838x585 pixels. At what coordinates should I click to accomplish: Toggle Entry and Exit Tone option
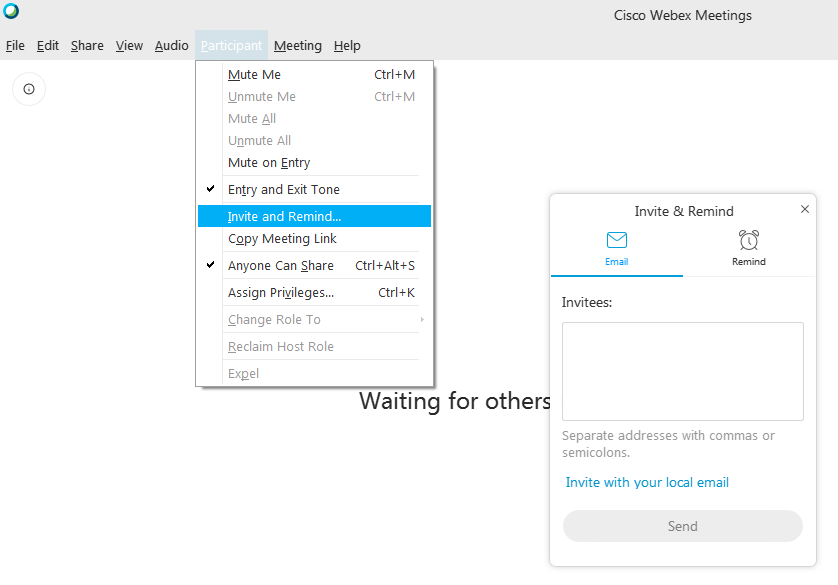tap(314, 190)
